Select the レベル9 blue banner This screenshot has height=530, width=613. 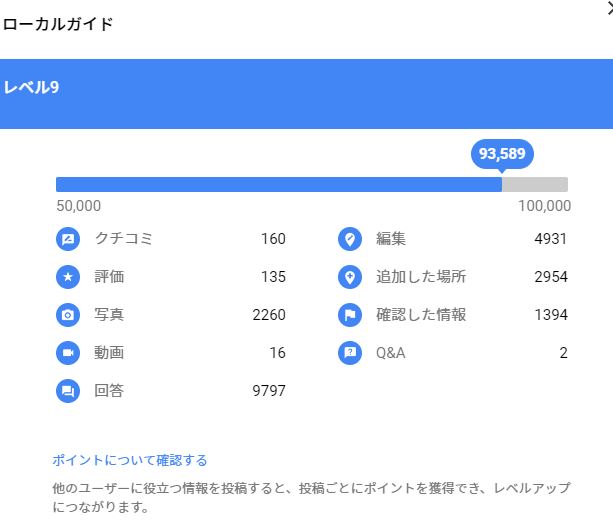306,93
